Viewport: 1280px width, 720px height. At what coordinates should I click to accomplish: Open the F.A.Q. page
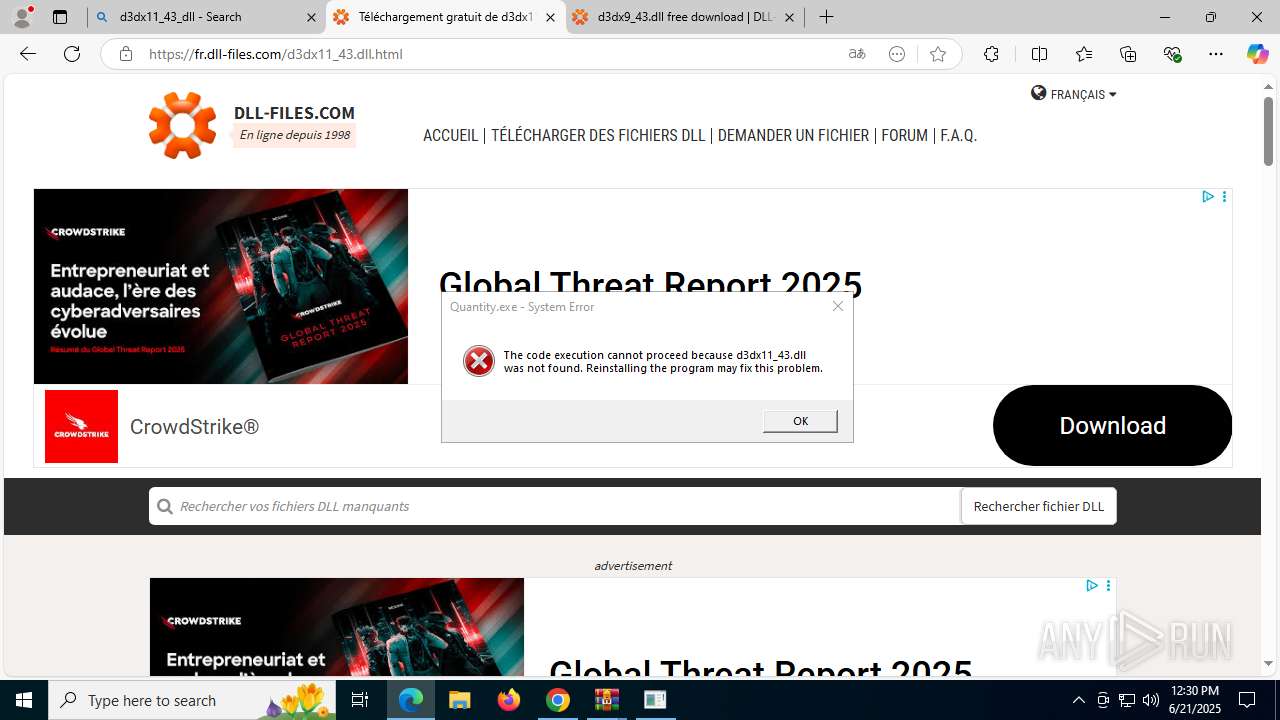tap(958, 135)
